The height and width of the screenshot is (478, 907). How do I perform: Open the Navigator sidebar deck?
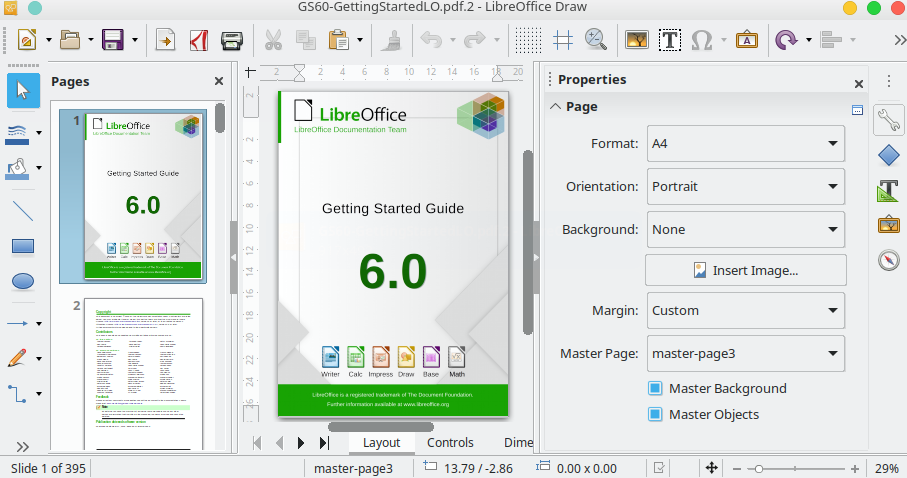888,261
